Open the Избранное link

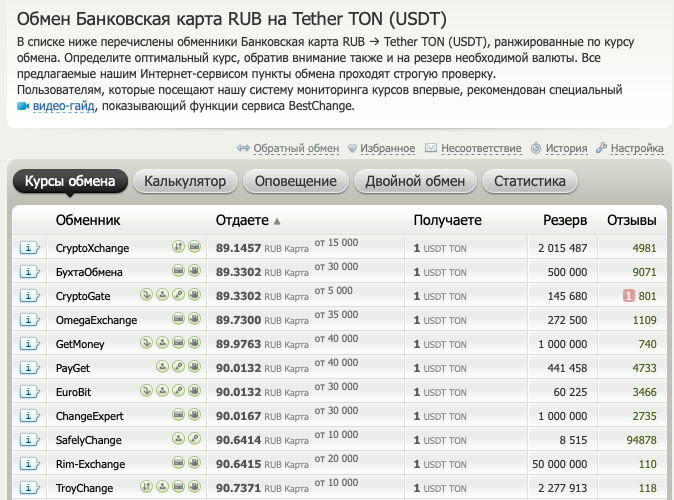tap(387, 148)
